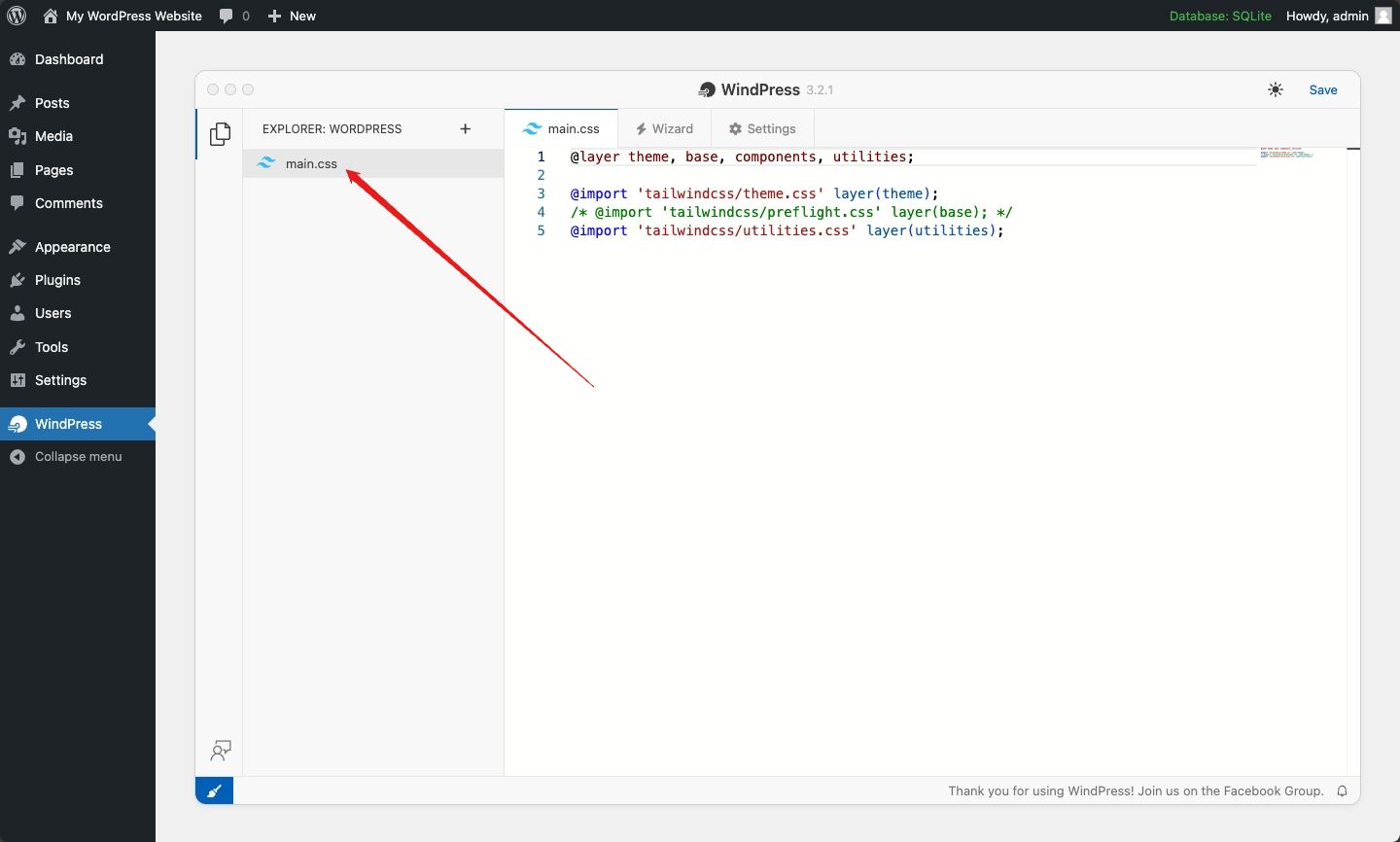Switch to the Settings tab
This screenshot has width=1400, height=842.
(x=762, y=127)
